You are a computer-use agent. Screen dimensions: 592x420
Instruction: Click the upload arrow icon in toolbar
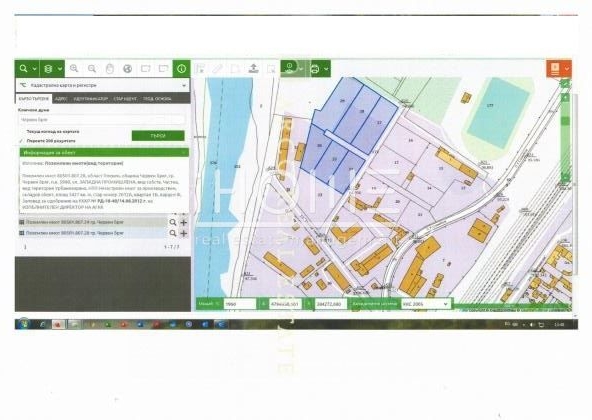point(253,68)
